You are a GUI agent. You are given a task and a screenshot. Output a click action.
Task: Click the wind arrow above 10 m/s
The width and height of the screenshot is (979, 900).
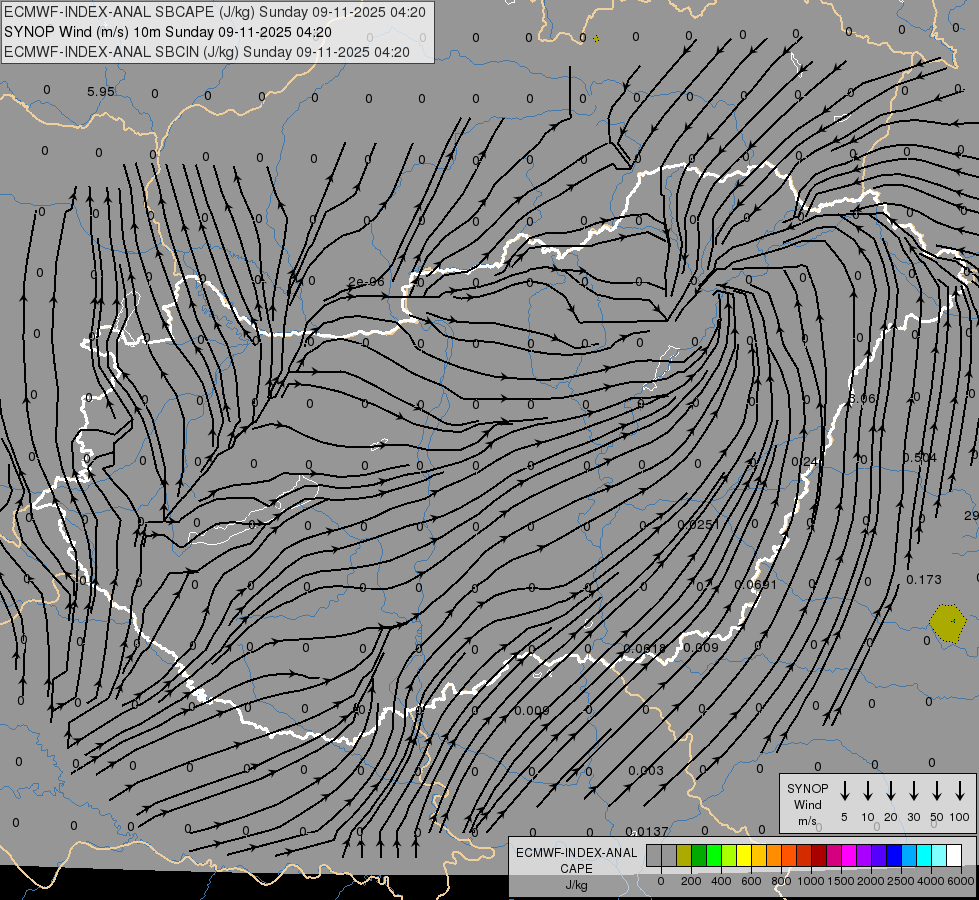[x=868, y=791]
